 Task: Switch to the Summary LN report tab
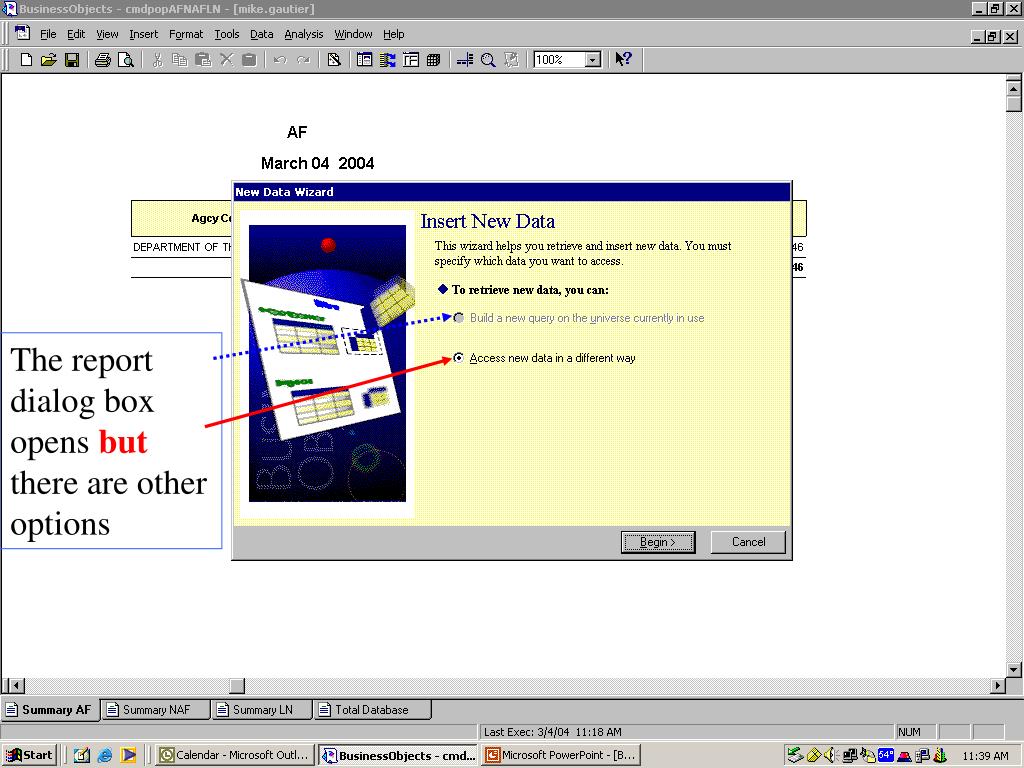[x=263, y=710]
